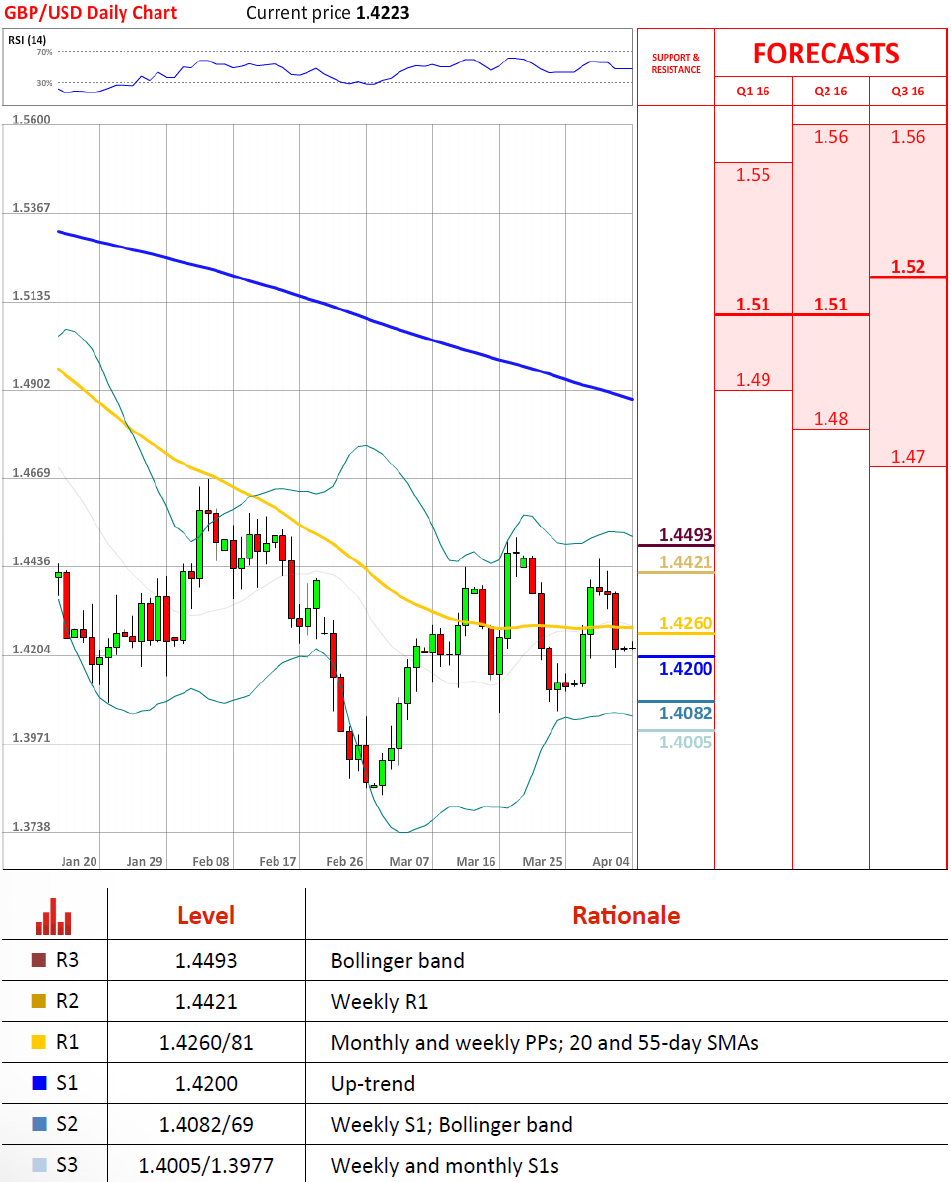Click the S2 steel blue color swatch
The height and width of the screenshot is (1182, 951).
tap(39, 1124)
